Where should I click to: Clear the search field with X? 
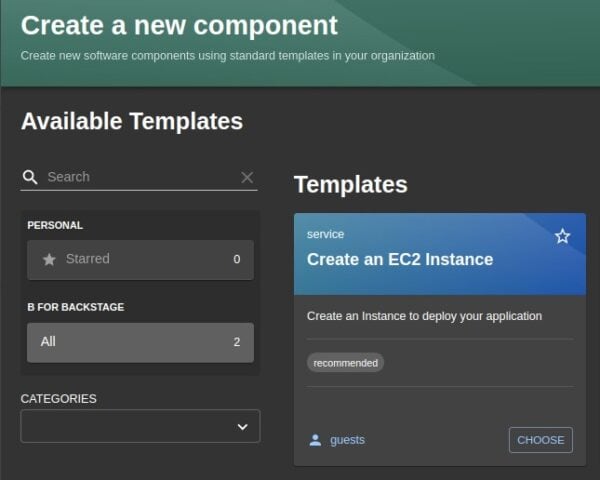247,177
